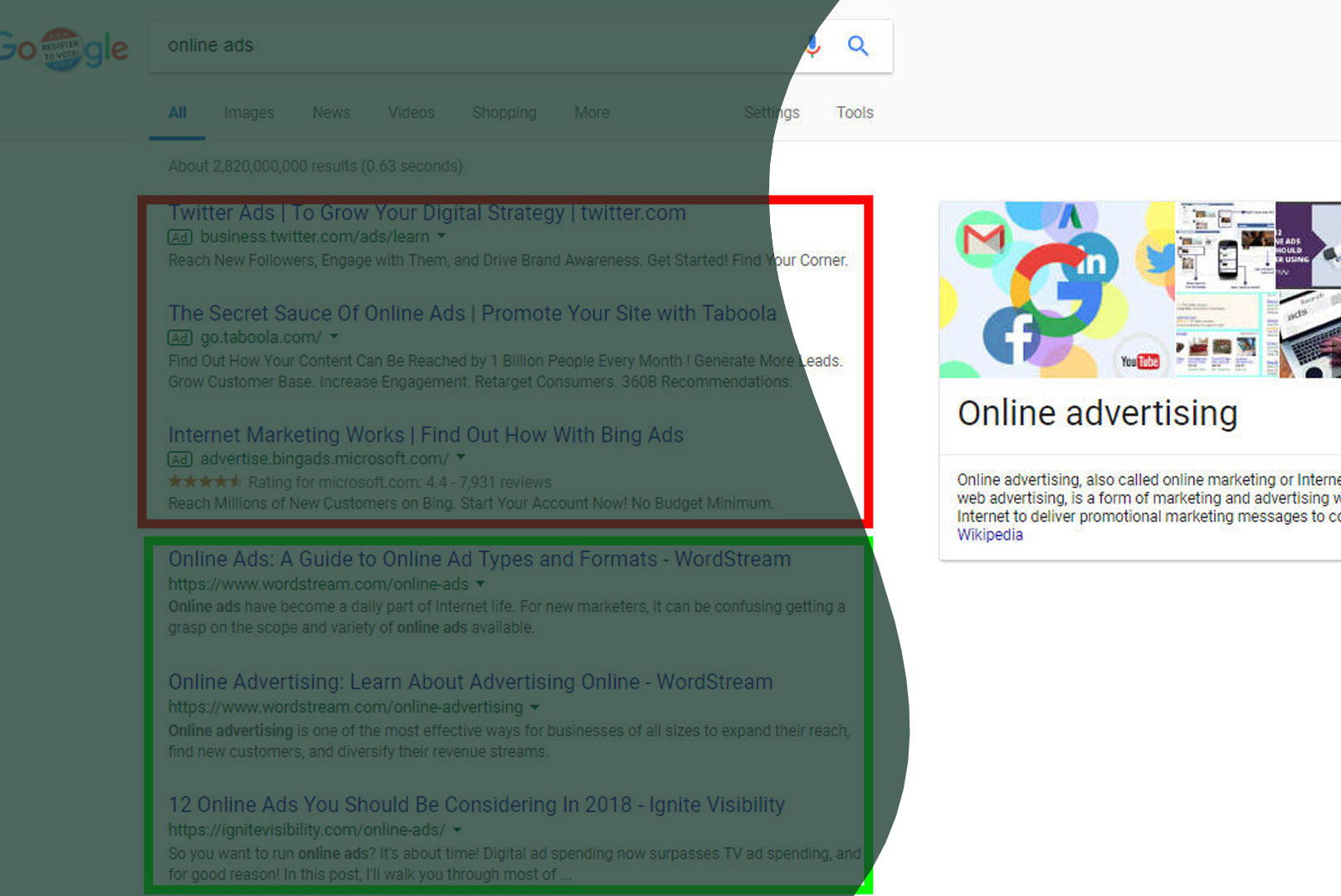Image resolution: width=1341 pixels, height=896 pixels.
Task: Open the Twitter Ads result title
Action: tap(427, 213)
